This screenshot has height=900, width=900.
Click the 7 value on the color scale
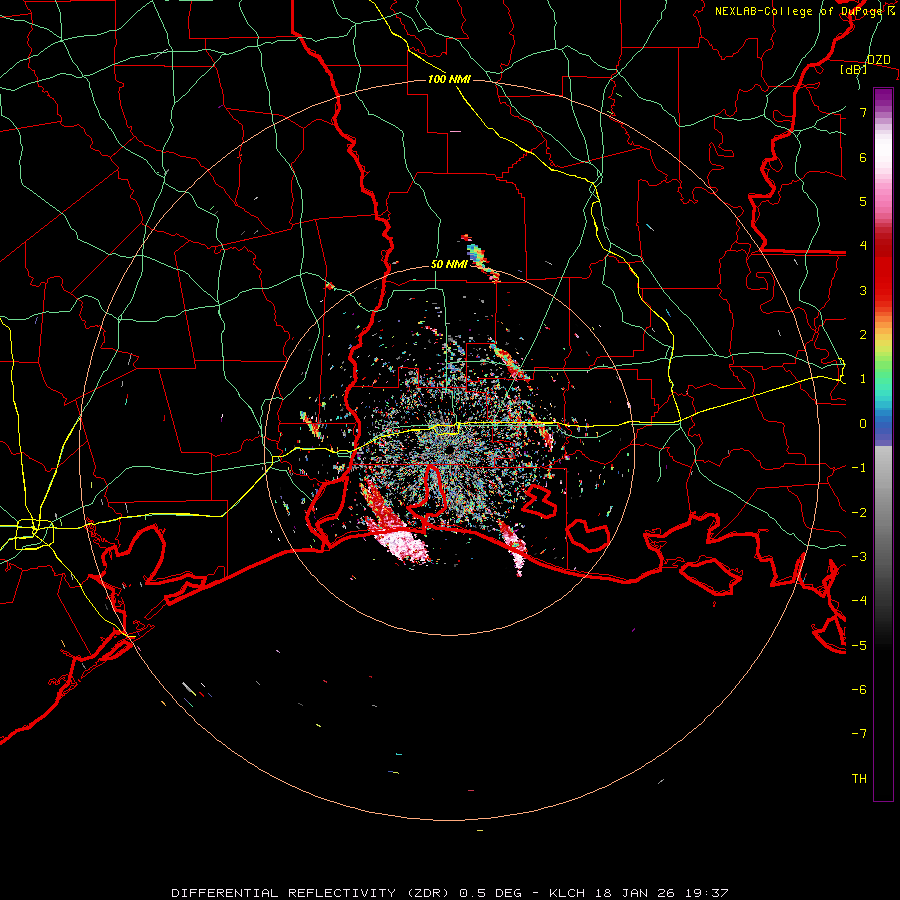863,112
